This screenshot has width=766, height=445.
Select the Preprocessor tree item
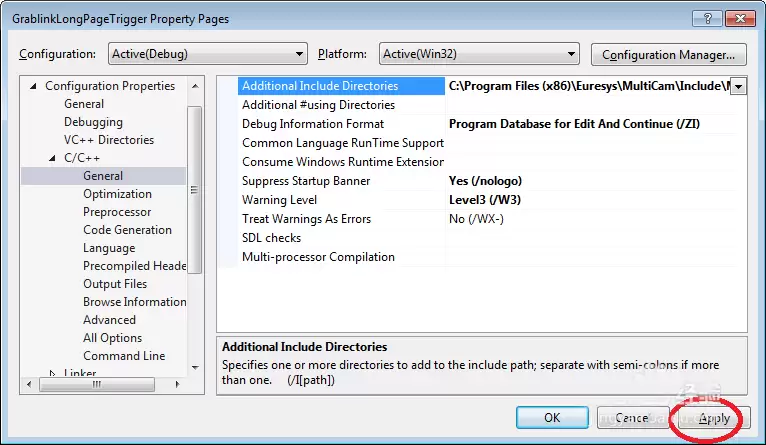(x=117, y=212)
